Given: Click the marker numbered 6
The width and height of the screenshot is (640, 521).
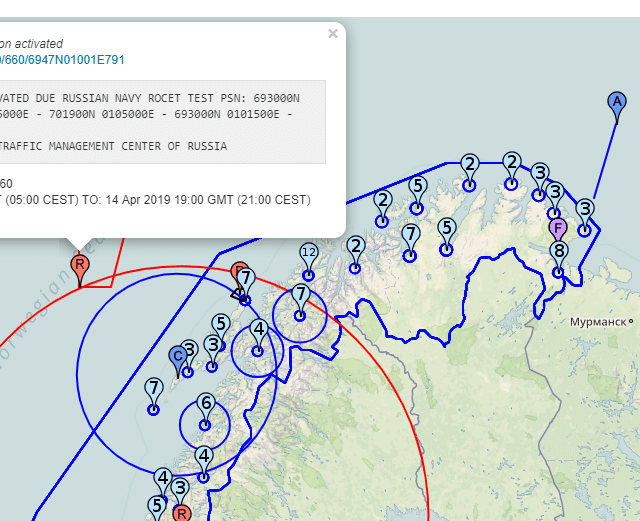Looking at the screenshot, I should (205, 404).
